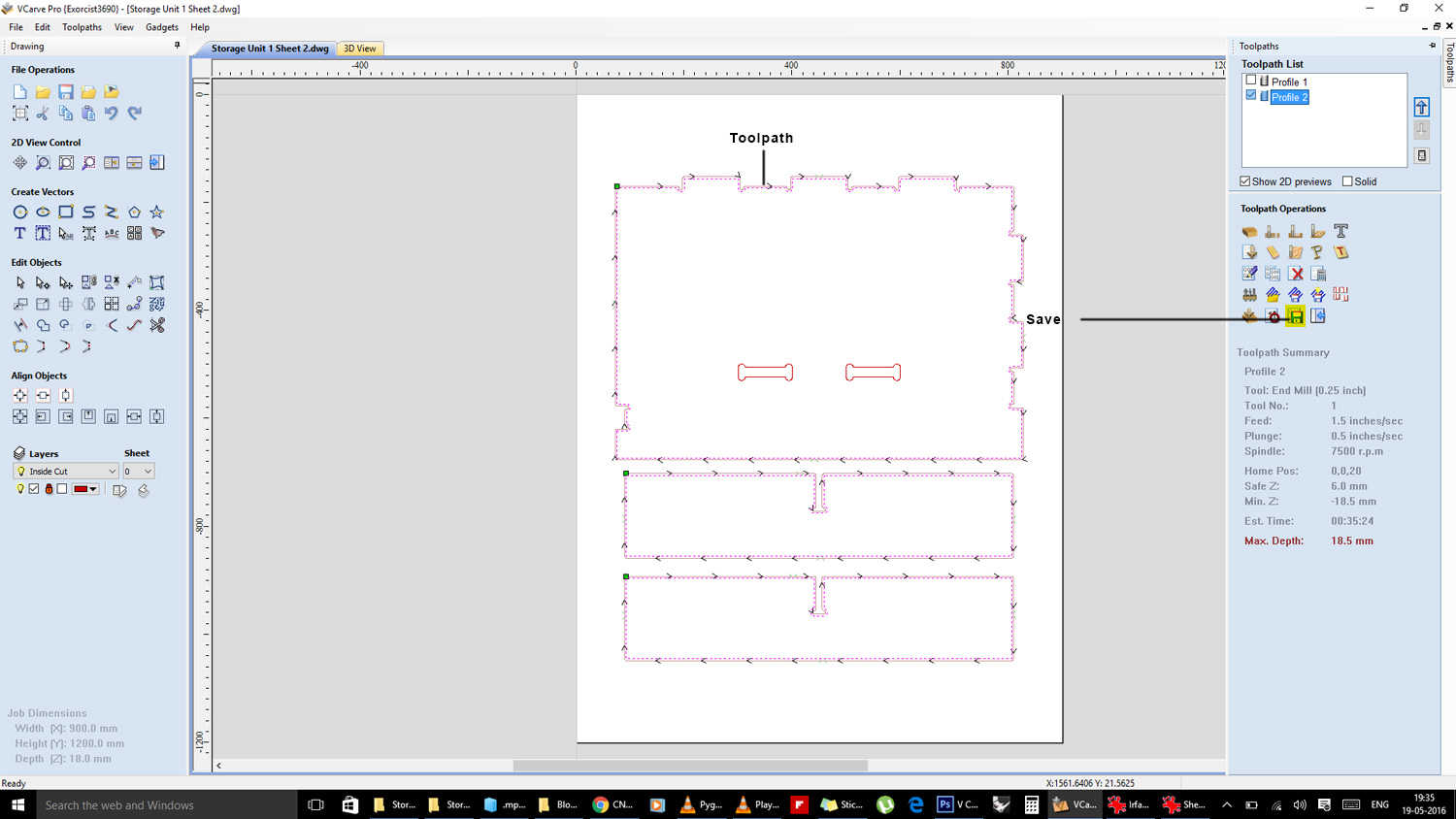This screenshot has width=1456, height=819.
Task: Click the Align to center of material icon
Action: point(20,395)
